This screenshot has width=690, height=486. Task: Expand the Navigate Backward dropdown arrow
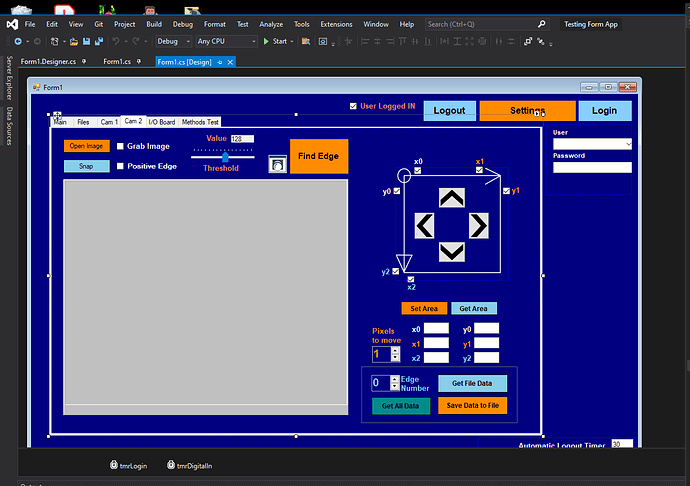[28, 41]
